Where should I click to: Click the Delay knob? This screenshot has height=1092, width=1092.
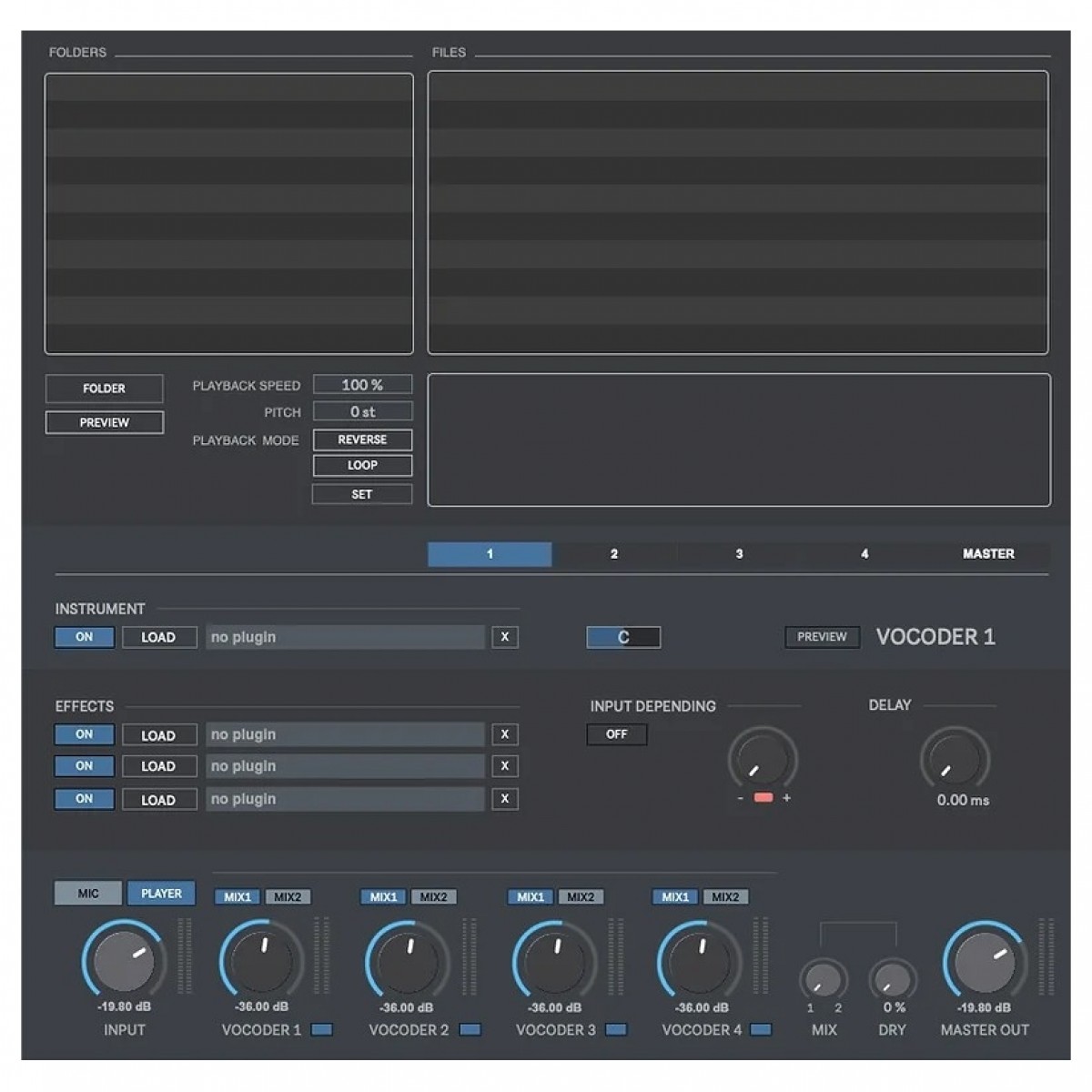954,760
